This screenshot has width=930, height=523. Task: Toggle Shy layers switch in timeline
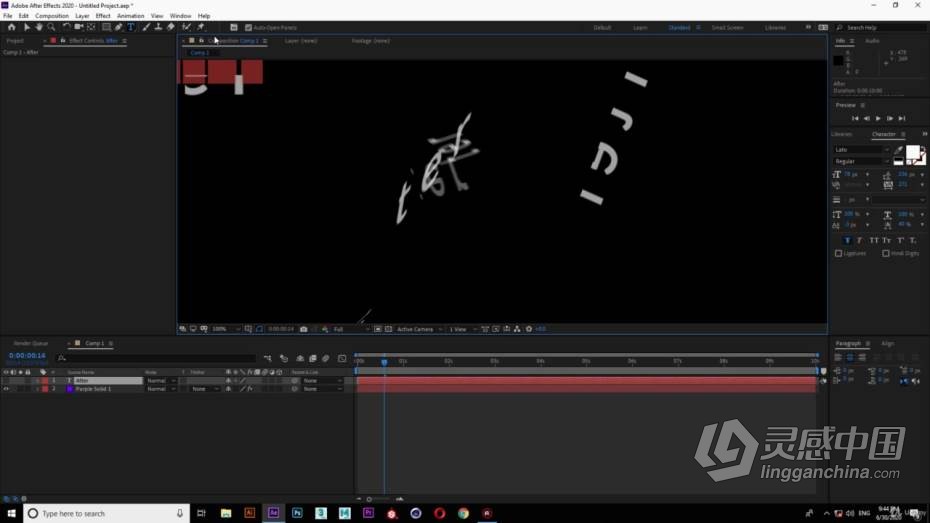pos(300,359)
